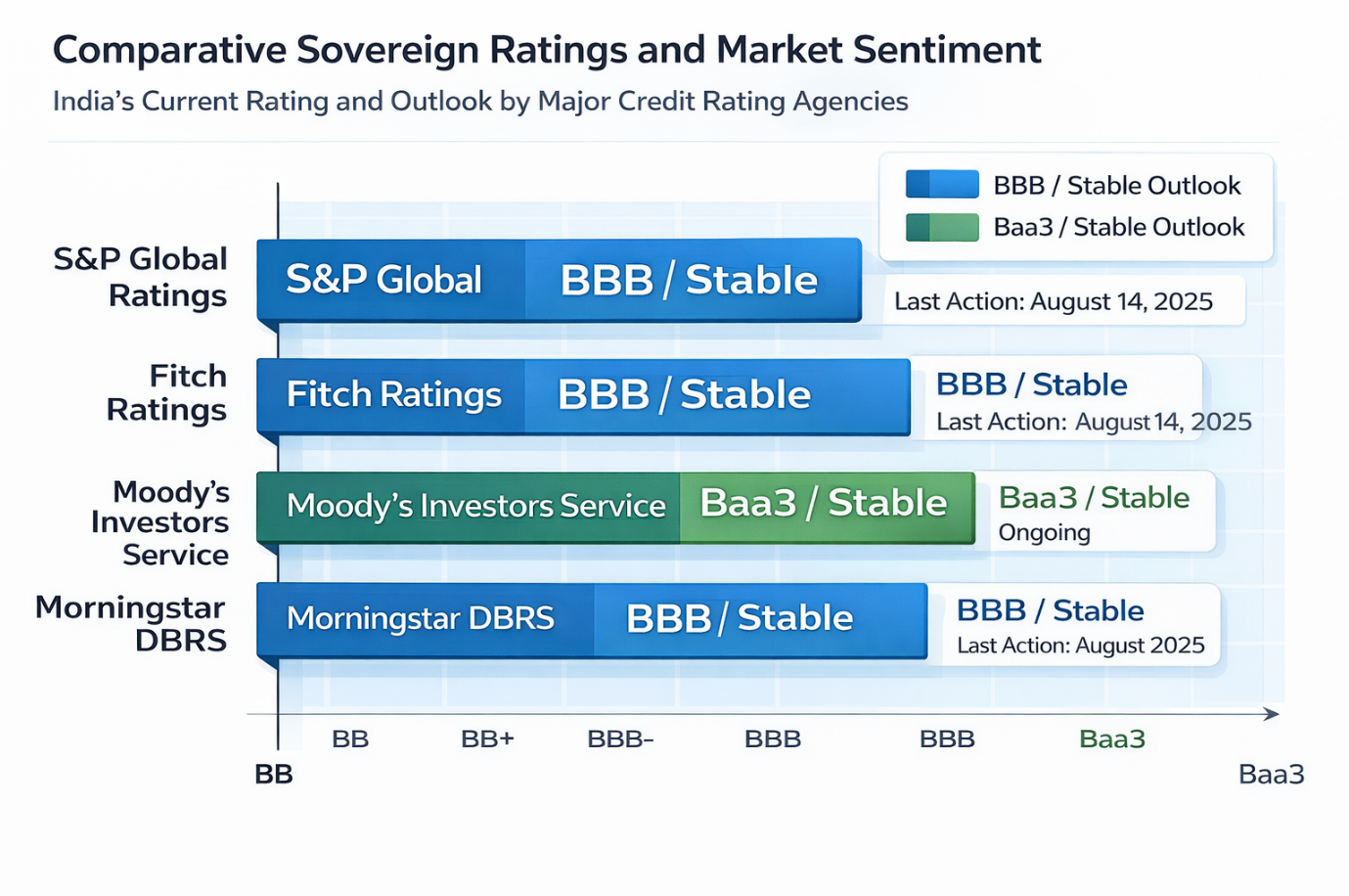Click the light green Baa3 / Stable bar segment
Screen dimensions: 1349x896
pyautogui.click(x=826, y=504)
